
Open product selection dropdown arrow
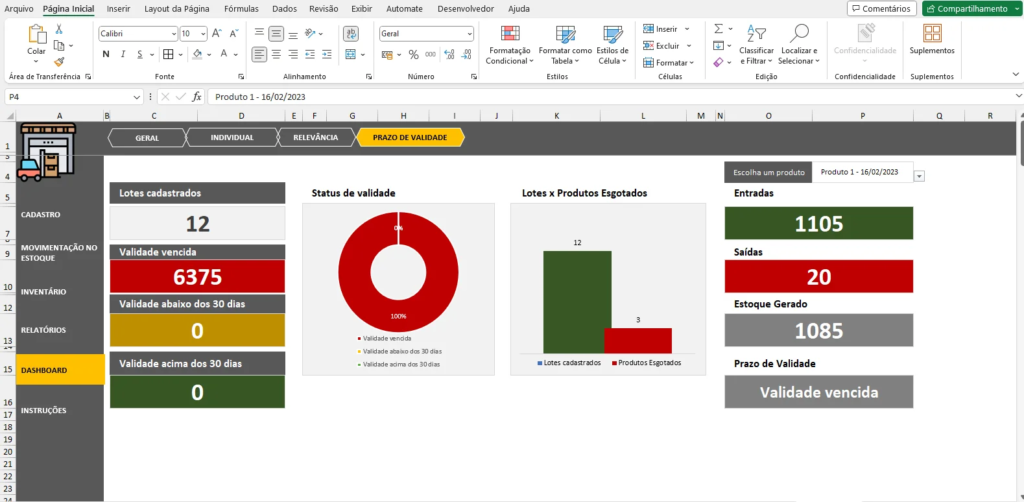(919, 176)
